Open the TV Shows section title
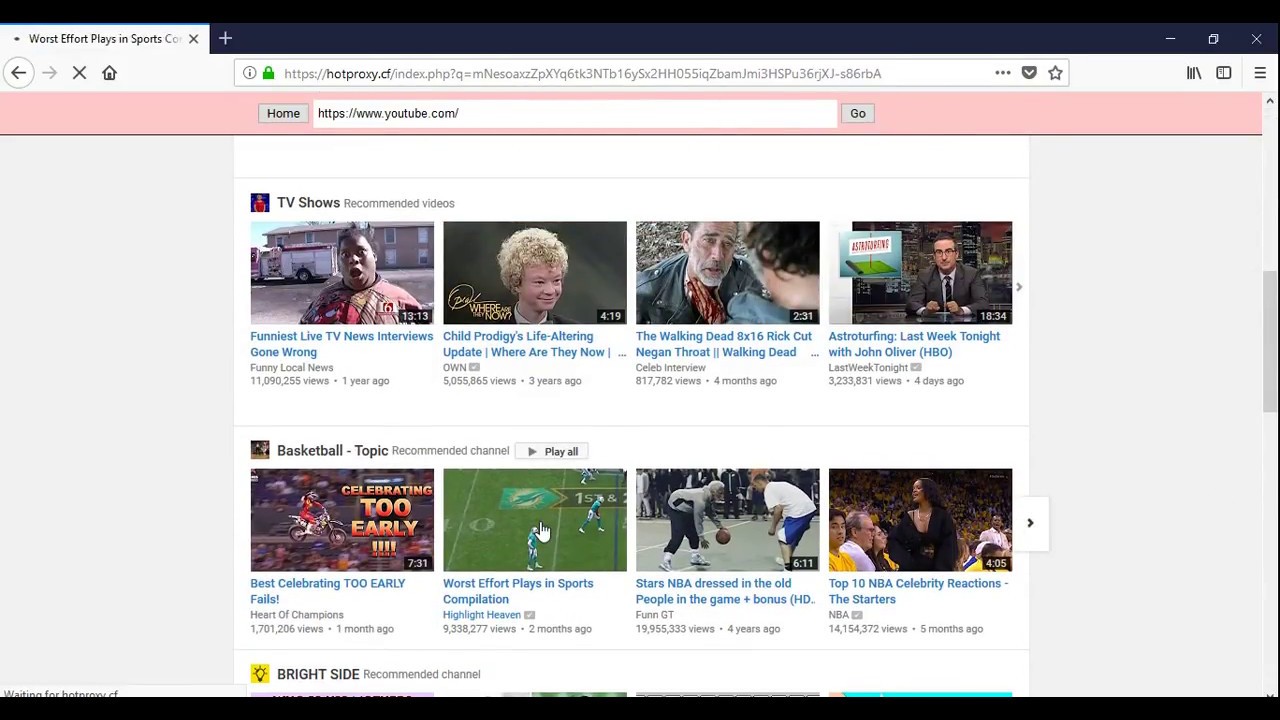Viewport: 1280px width, 720px height. (x=309, y=203)
